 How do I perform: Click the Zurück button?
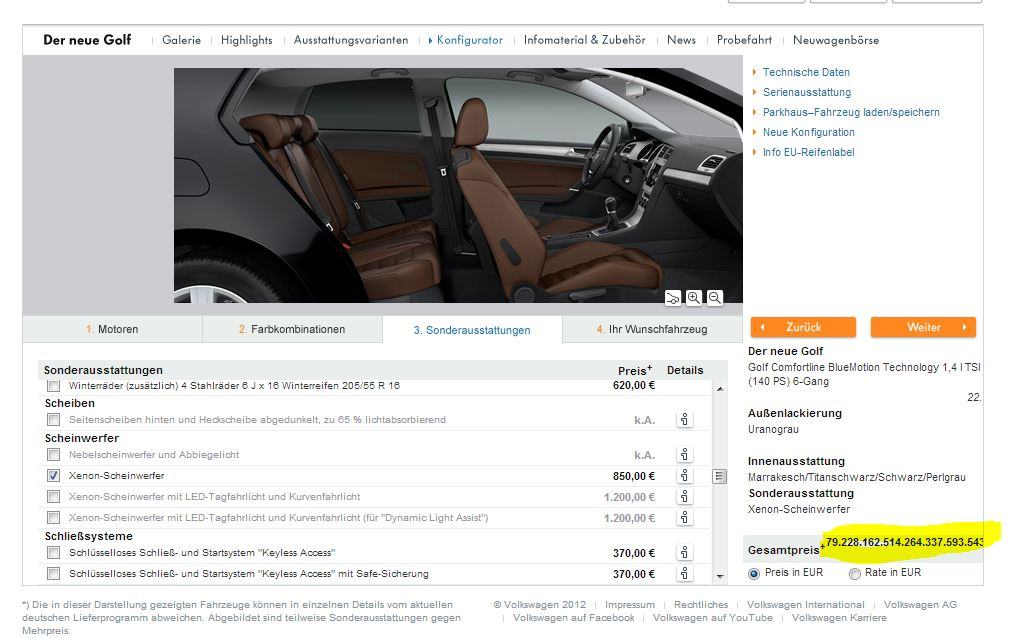tap(803, 327)
